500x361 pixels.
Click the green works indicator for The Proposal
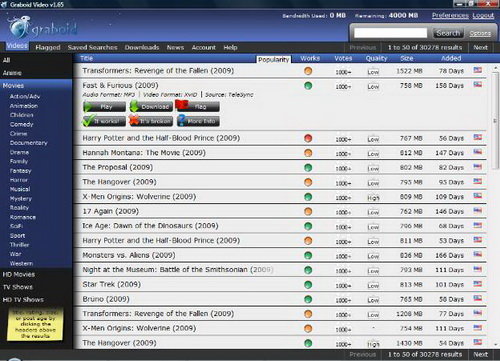click(308, 167)
